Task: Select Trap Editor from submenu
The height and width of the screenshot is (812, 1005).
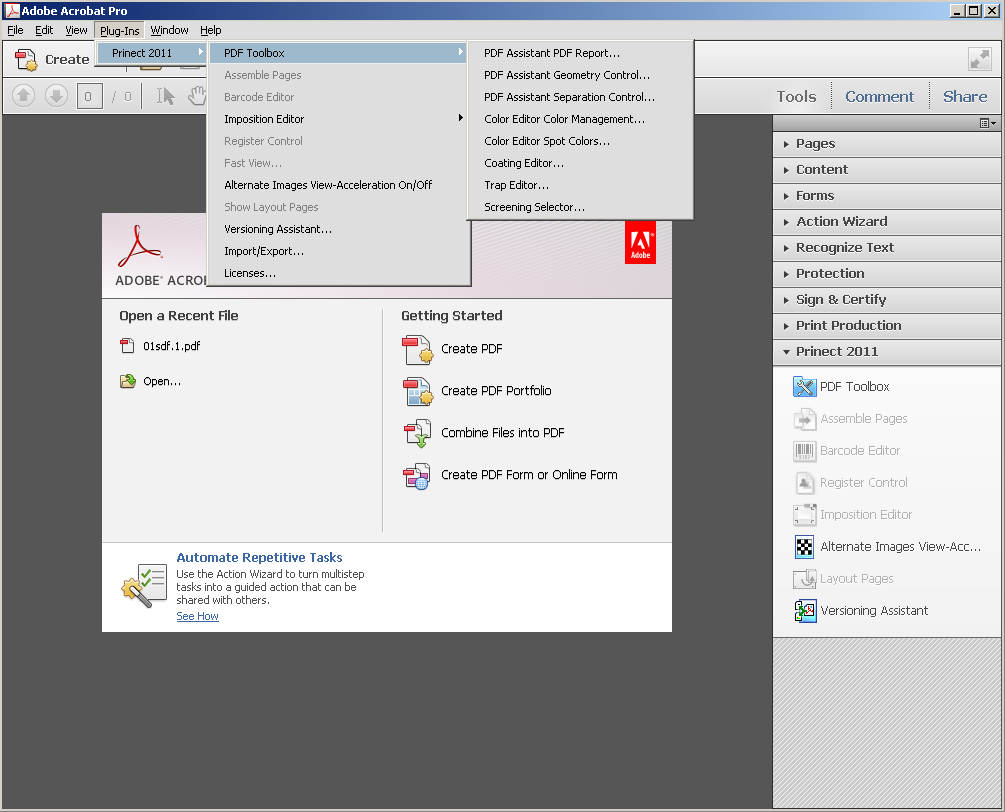Action: tap(581, 185)
